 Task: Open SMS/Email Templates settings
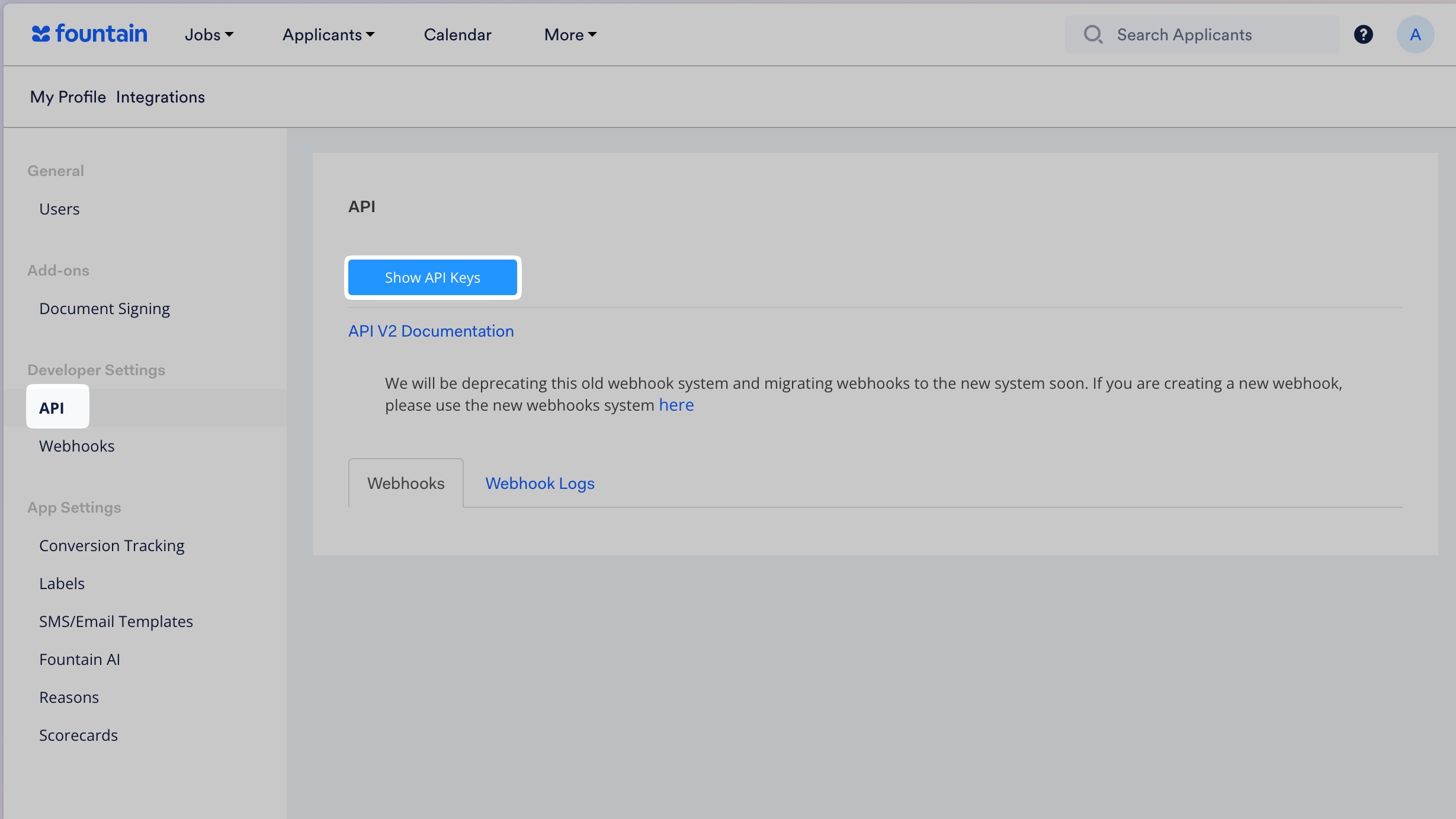(x=116, y=622)
